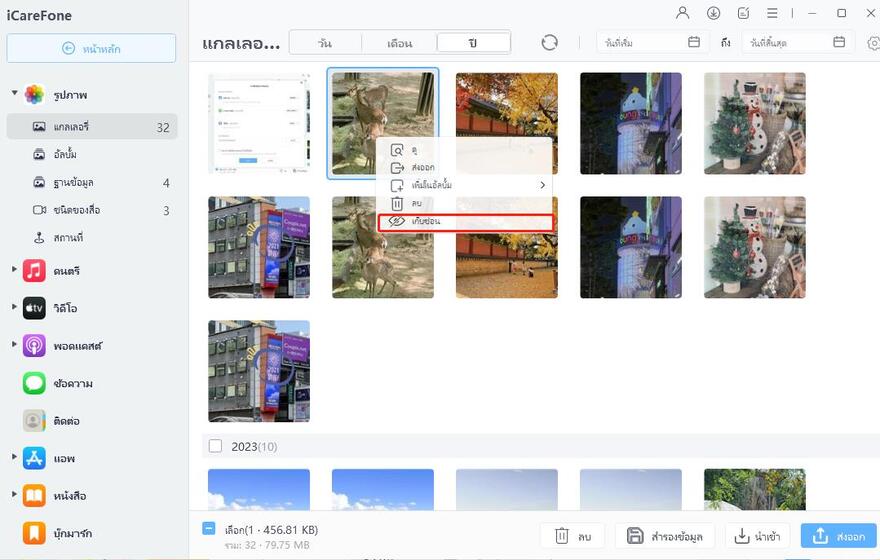Screen dimensions: 880x560
Task: Expand the แอพ (Apps) tree arrow
Action: coord(15,457)
